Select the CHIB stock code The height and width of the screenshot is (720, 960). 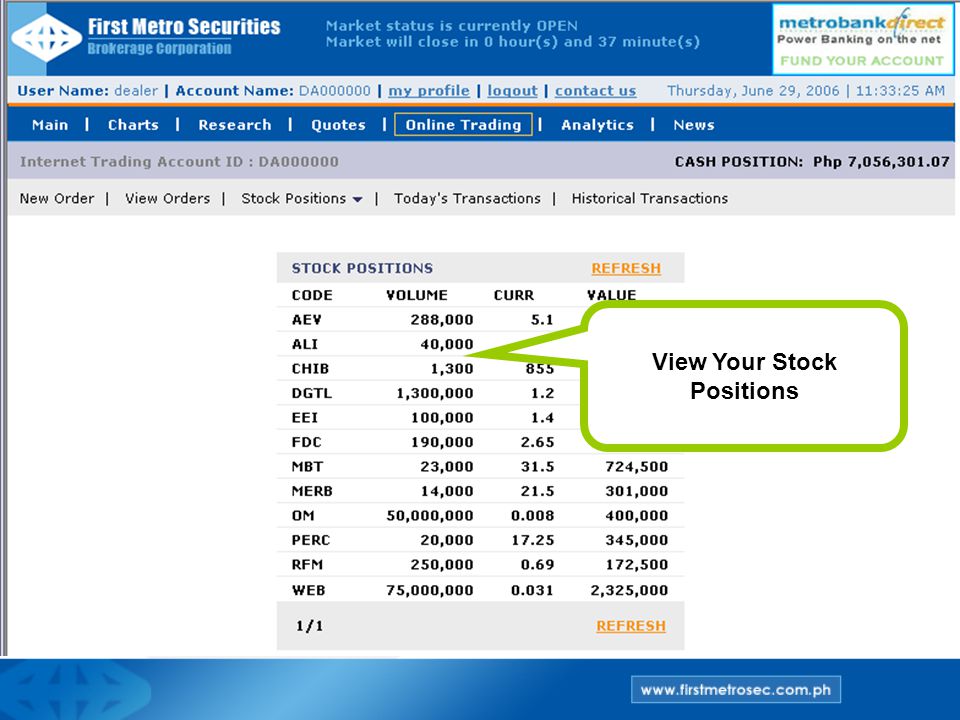[310, 369]
